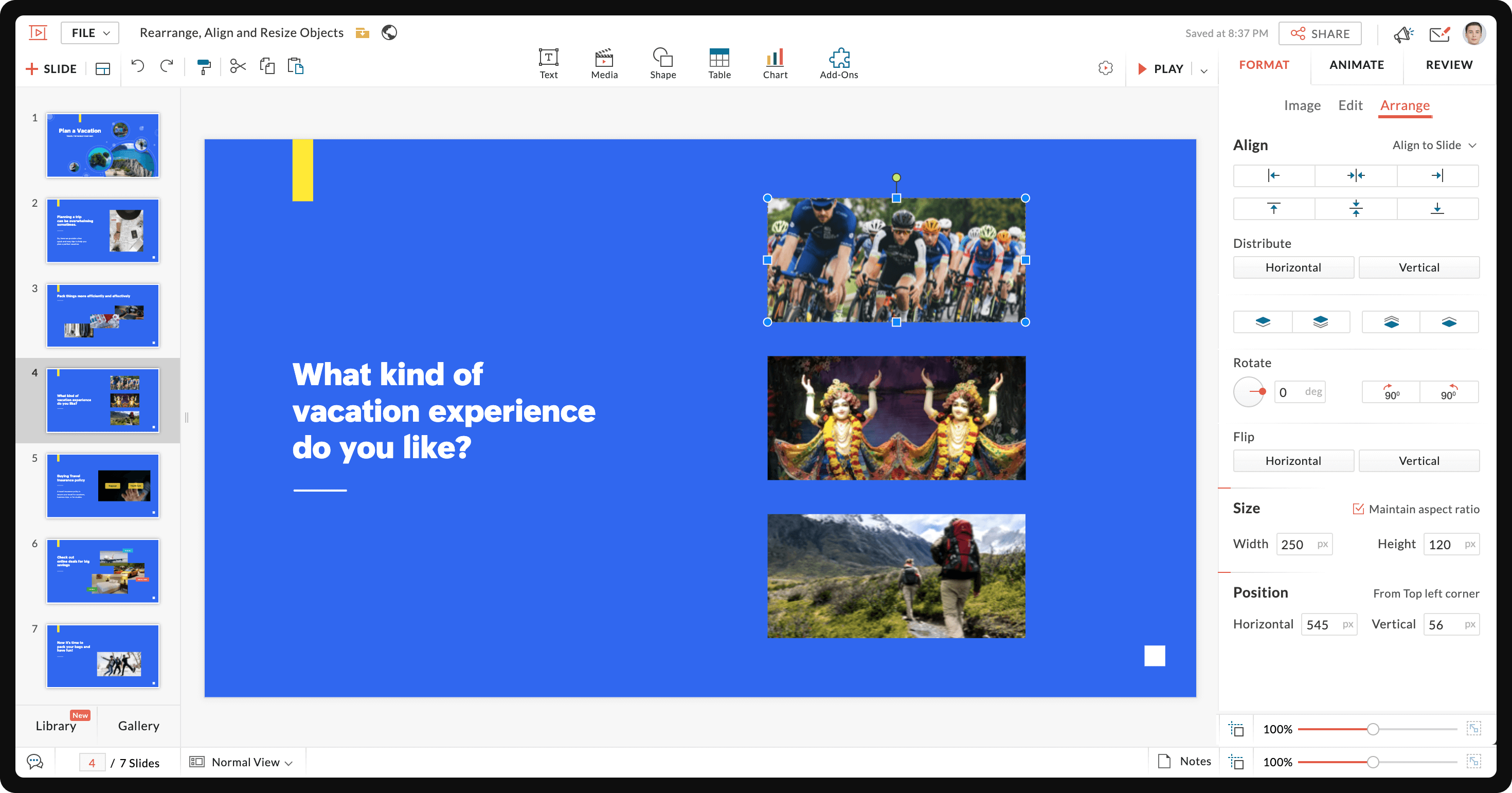The image size is (1512, 793).
Task: Cut selection with scissors icon
Action: point(238,66)
